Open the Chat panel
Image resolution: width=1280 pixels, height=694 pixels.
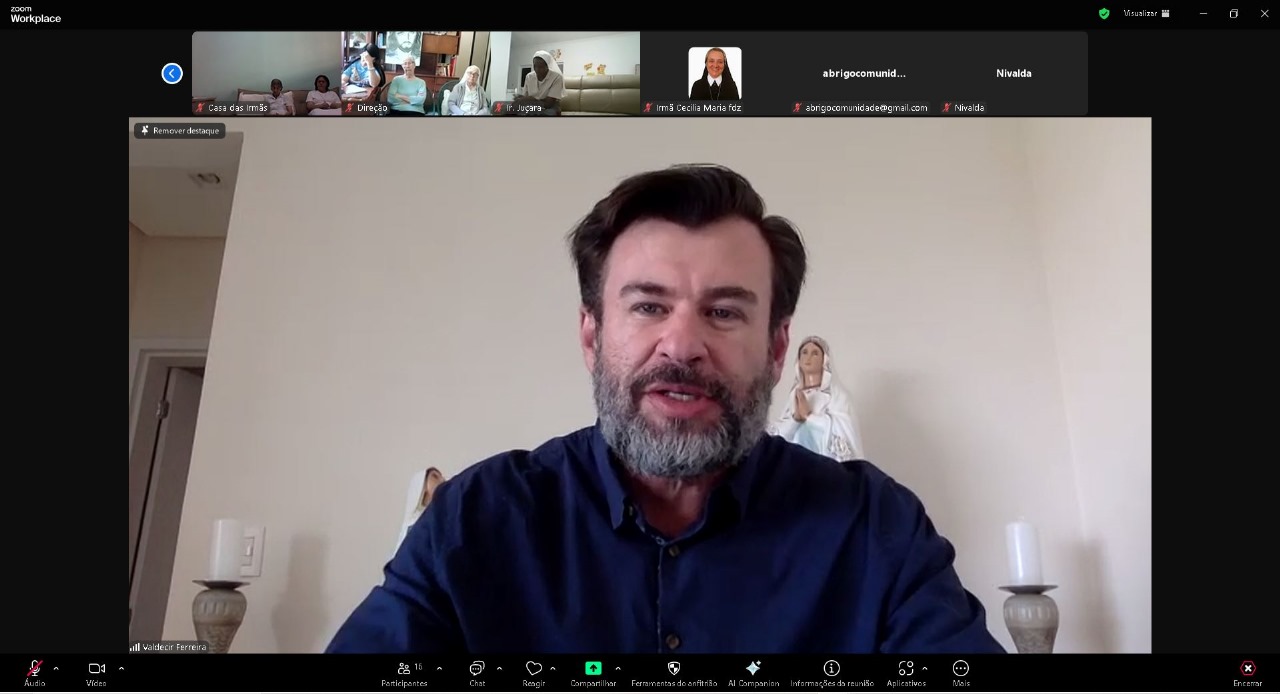coord(477,670)
